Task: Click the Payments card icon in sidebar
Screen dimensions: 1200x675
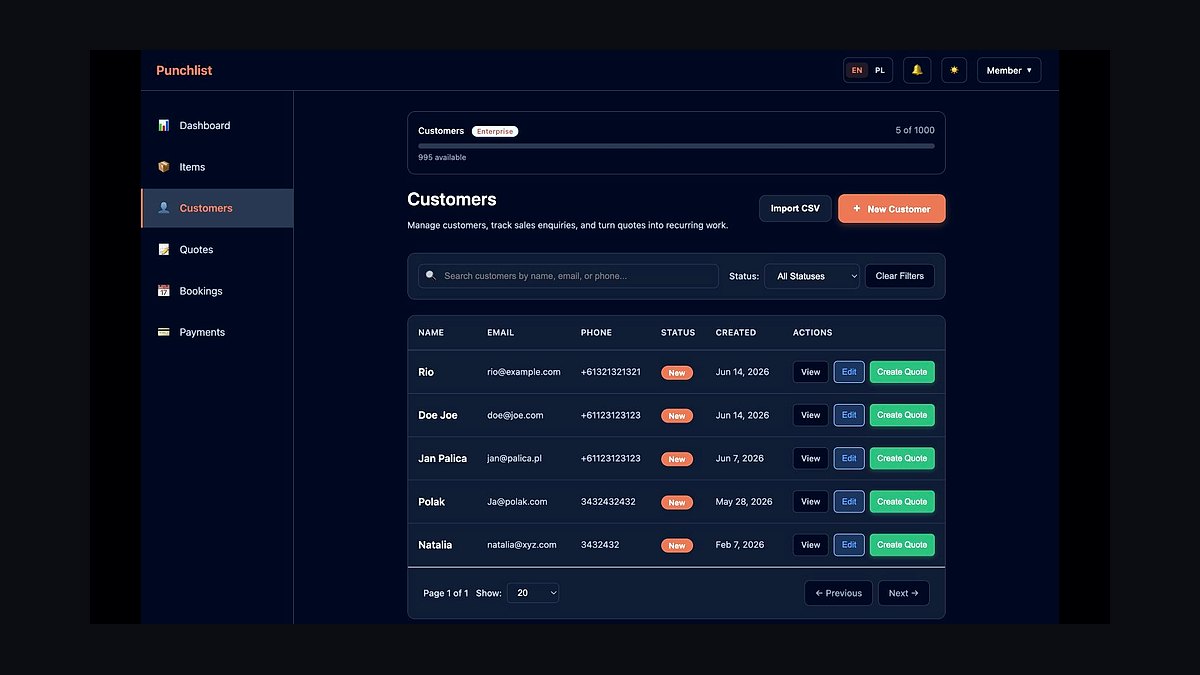Action: coord(164,332)
